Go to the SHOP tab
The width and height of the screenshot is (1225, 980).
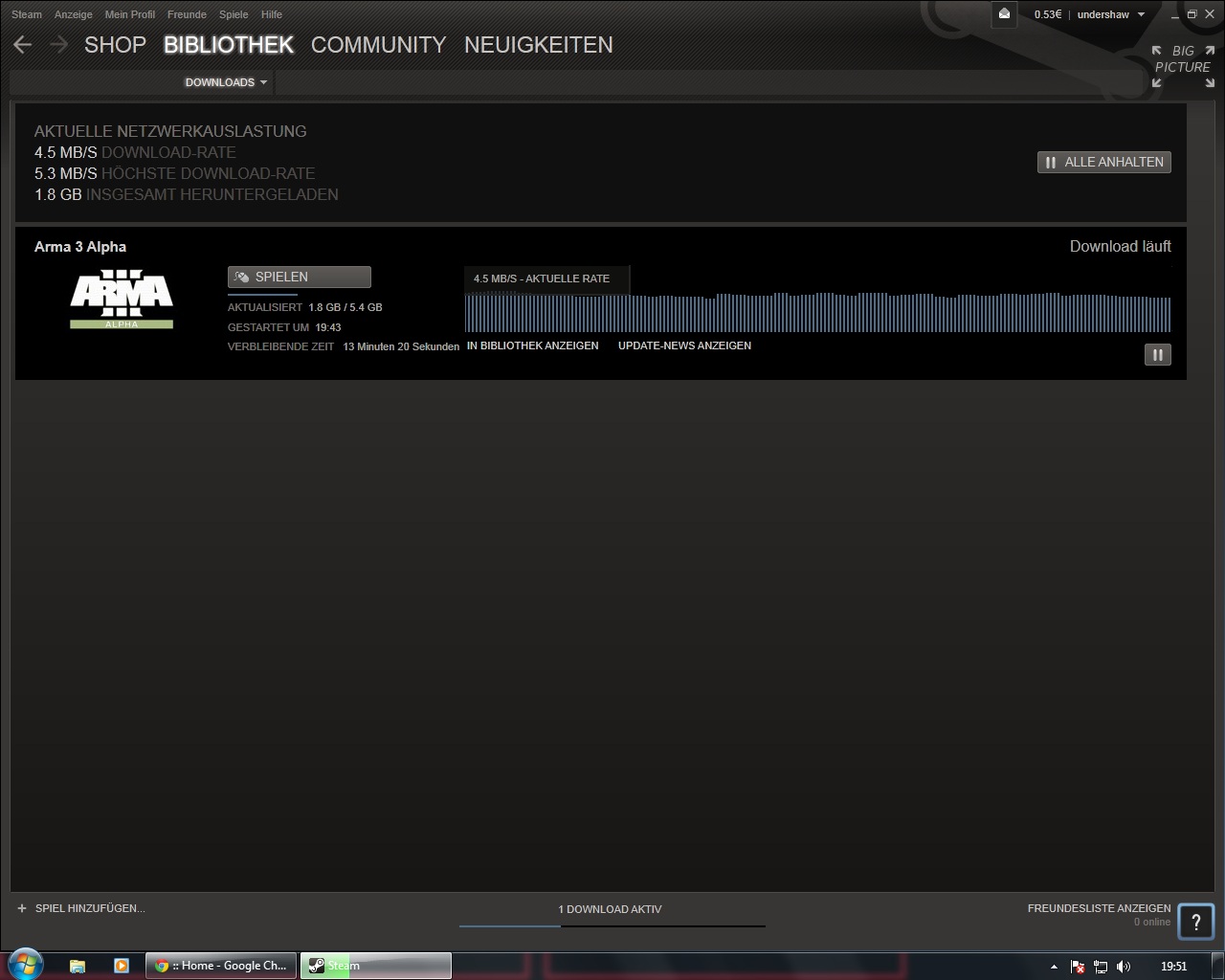pos(115,45)
